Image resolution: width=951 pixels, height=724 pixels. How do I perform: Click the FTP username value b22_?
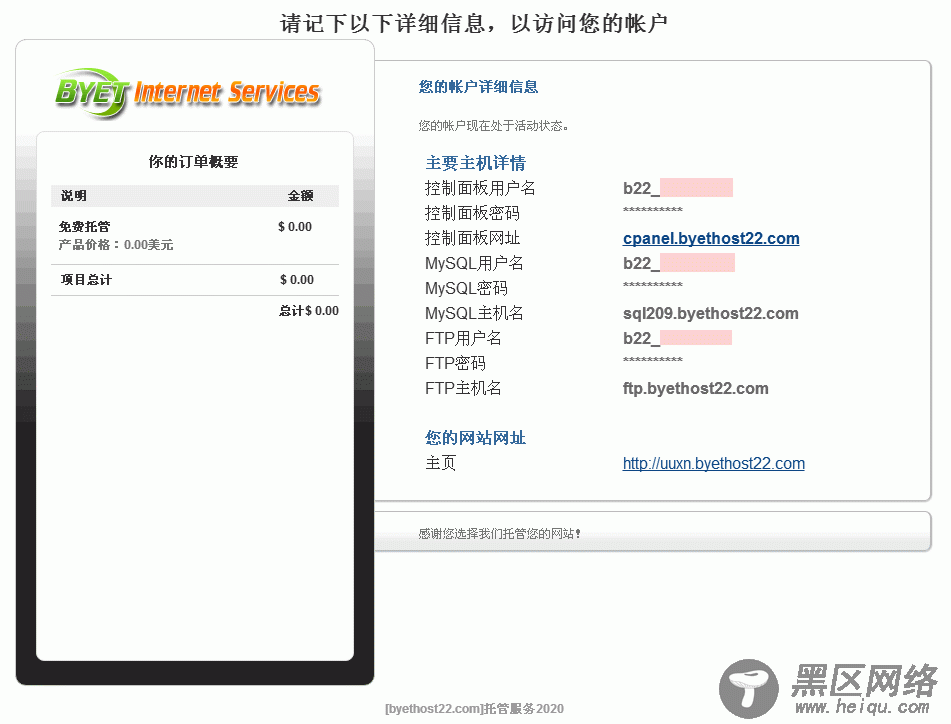[x=677, y=338]
